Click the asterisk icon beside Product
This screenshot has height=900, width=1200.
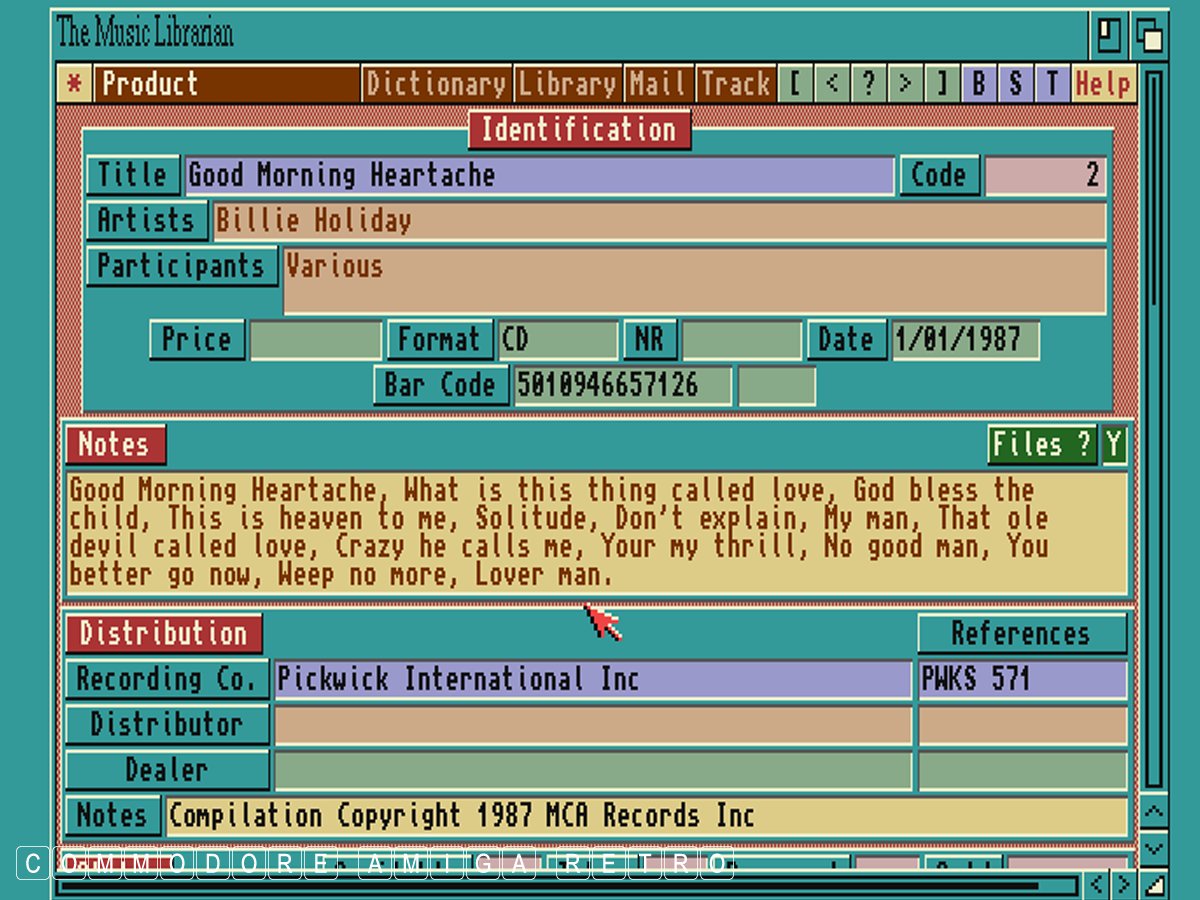[x=73, y=85]
